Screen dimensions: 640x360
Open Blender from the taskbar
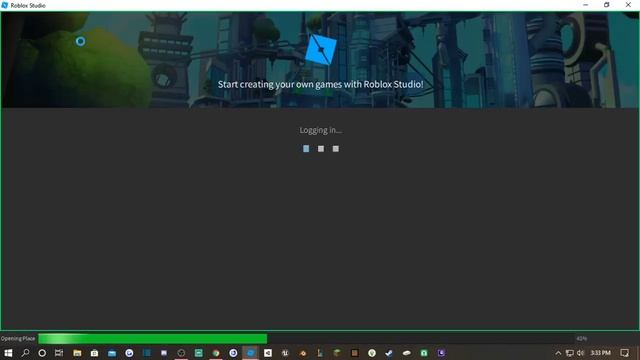tap(302, 353)
